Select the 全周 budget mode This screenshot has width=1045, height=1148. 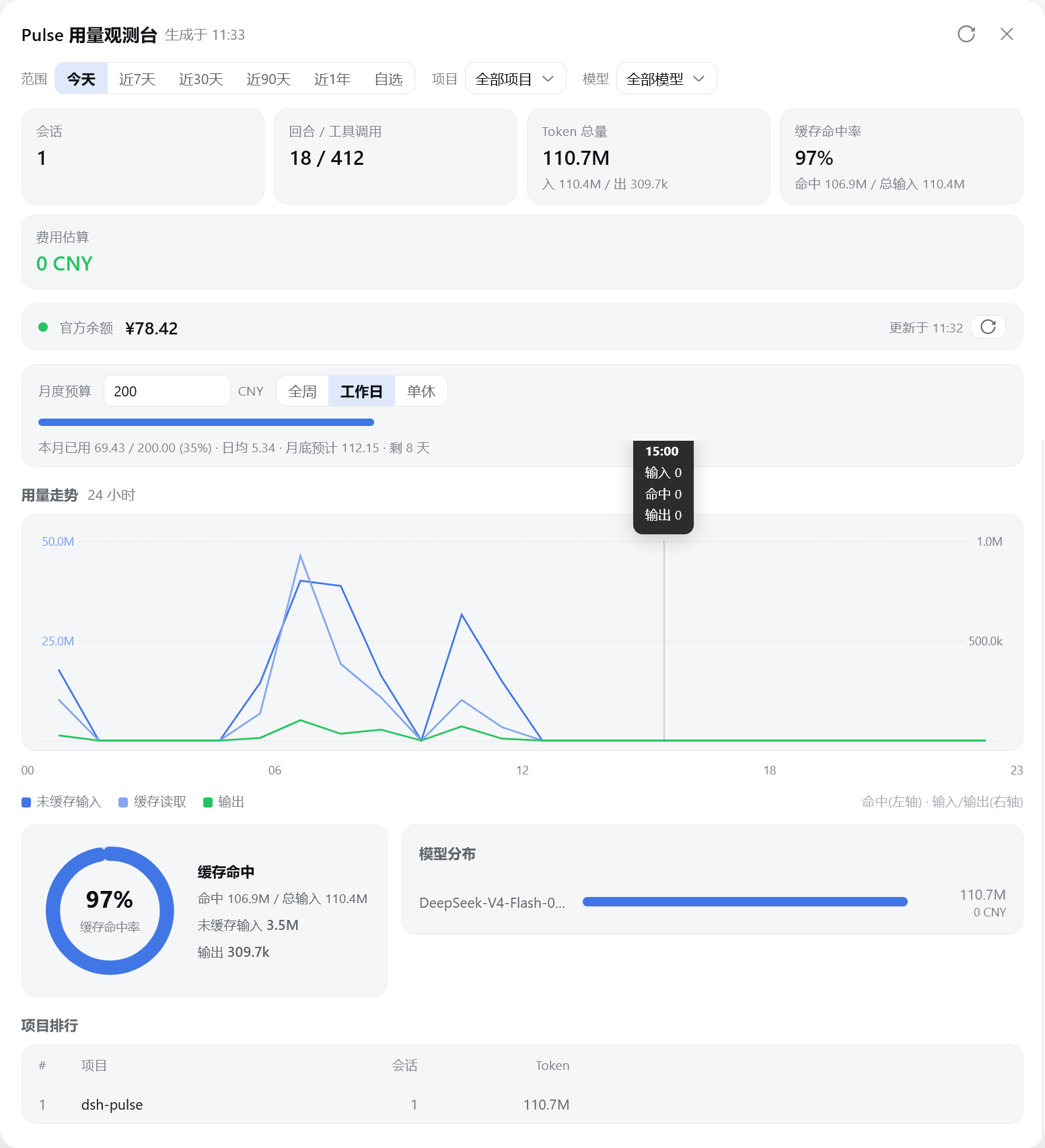(x=302, y=391)
